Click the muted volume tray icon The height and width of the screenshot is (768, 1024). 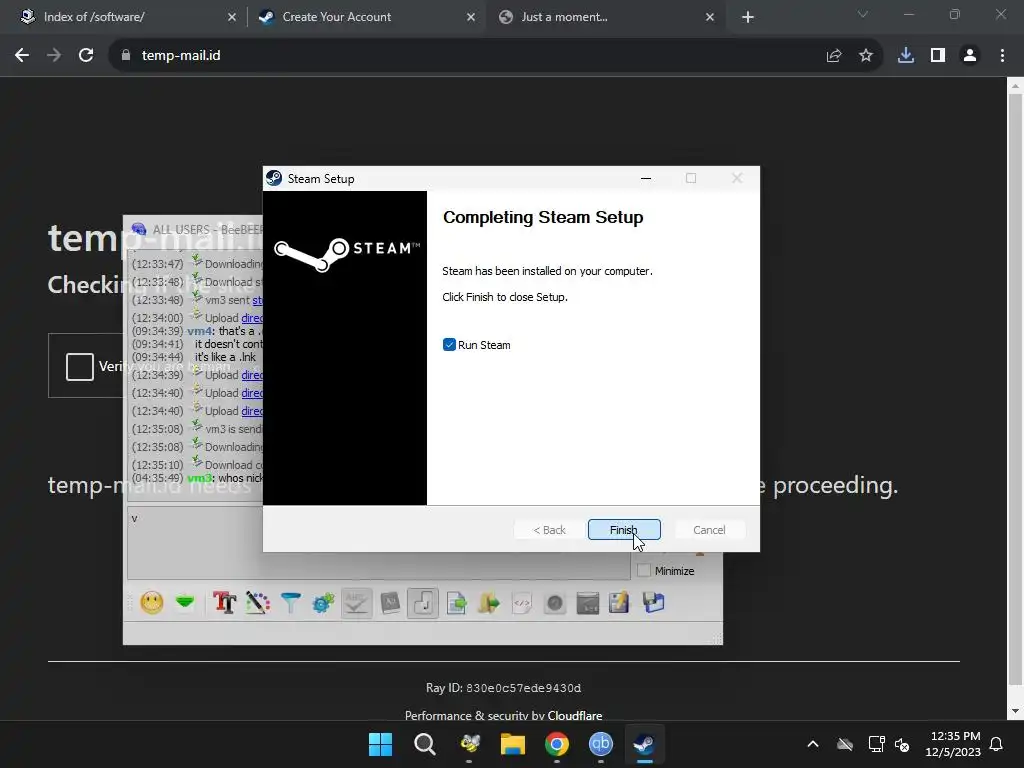(x=903, y=744)
